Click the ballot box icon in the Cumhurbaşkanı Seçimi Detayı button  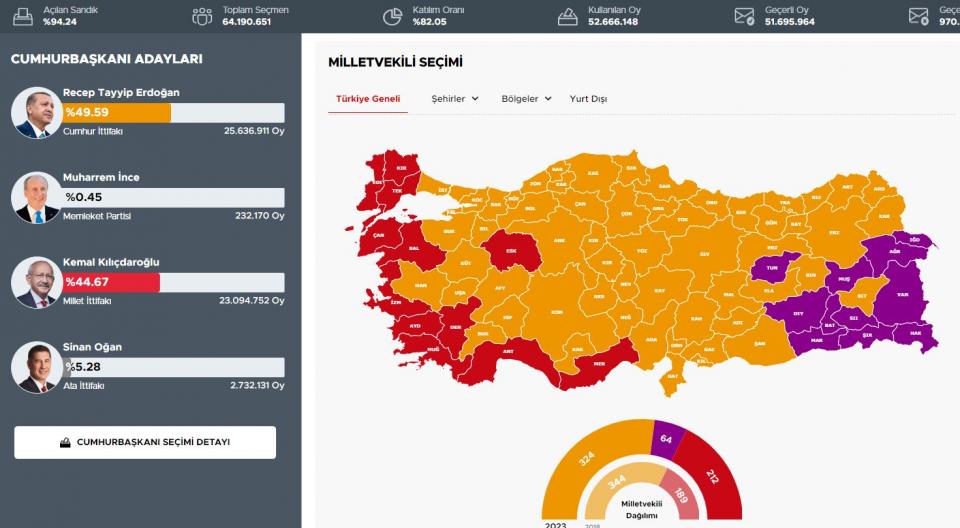tap(65, 442)
